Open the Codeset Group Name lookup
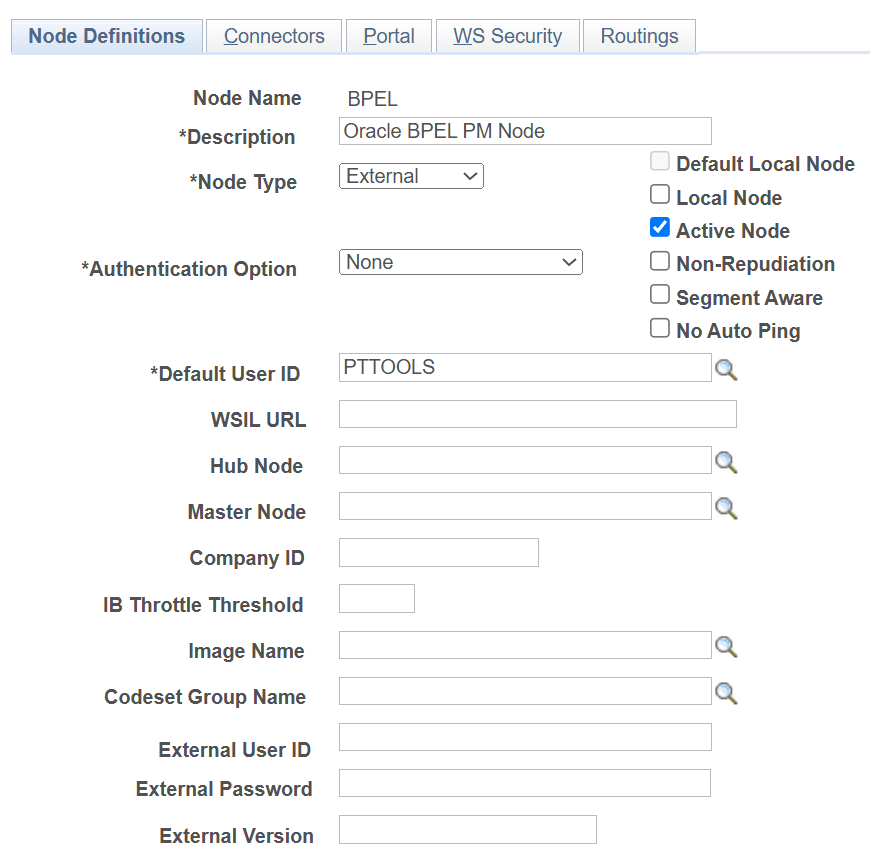This screenshot has height=861, width=870. [727, 691]
